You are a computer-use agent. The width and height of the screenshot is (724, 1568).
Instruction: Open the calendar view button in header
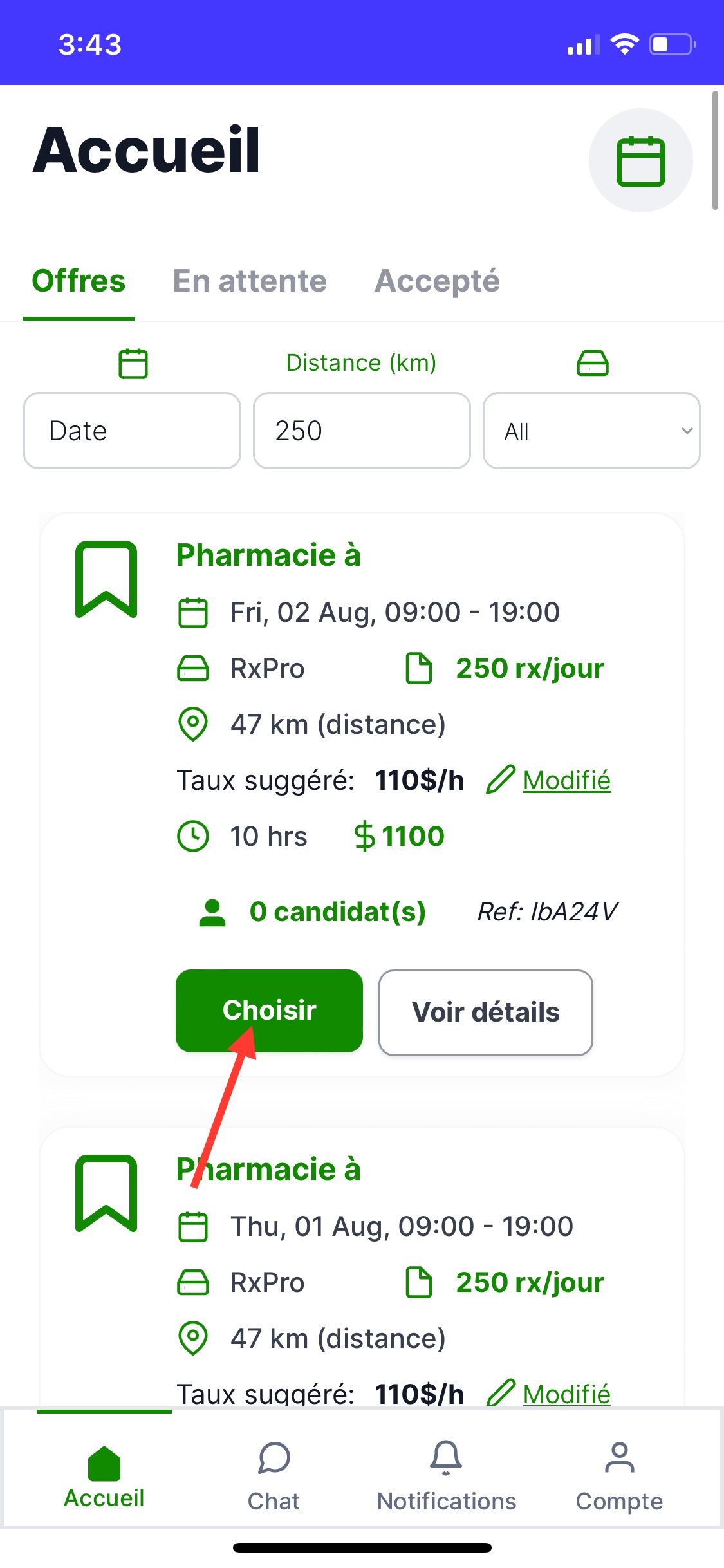coord(640,161)
